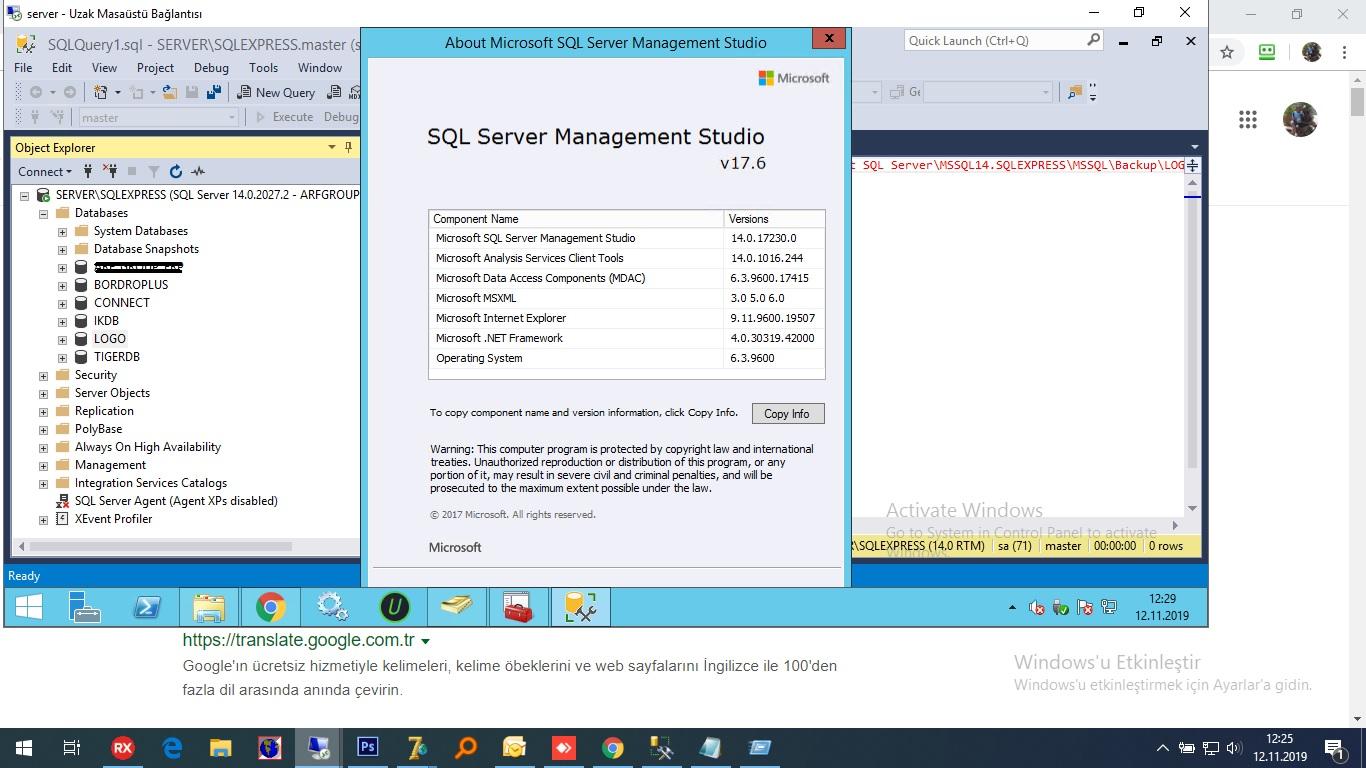Open the Tools menu
Viewport: 1366px width, 768px height.
click(x=263, y=67)
